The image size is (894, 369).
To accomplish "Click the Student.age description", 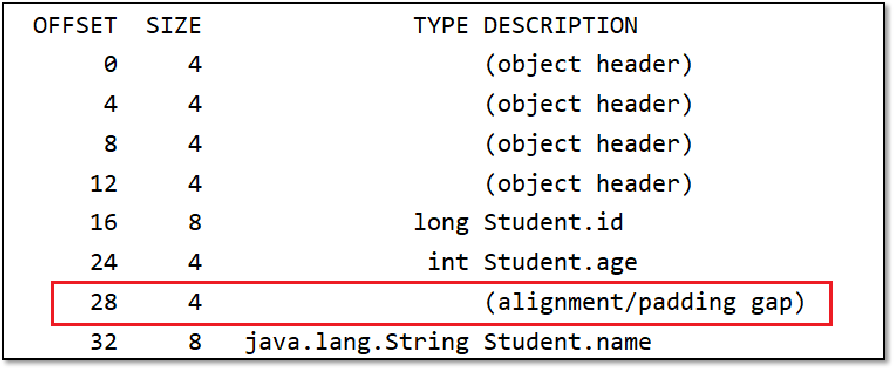I will click(560, 263).
